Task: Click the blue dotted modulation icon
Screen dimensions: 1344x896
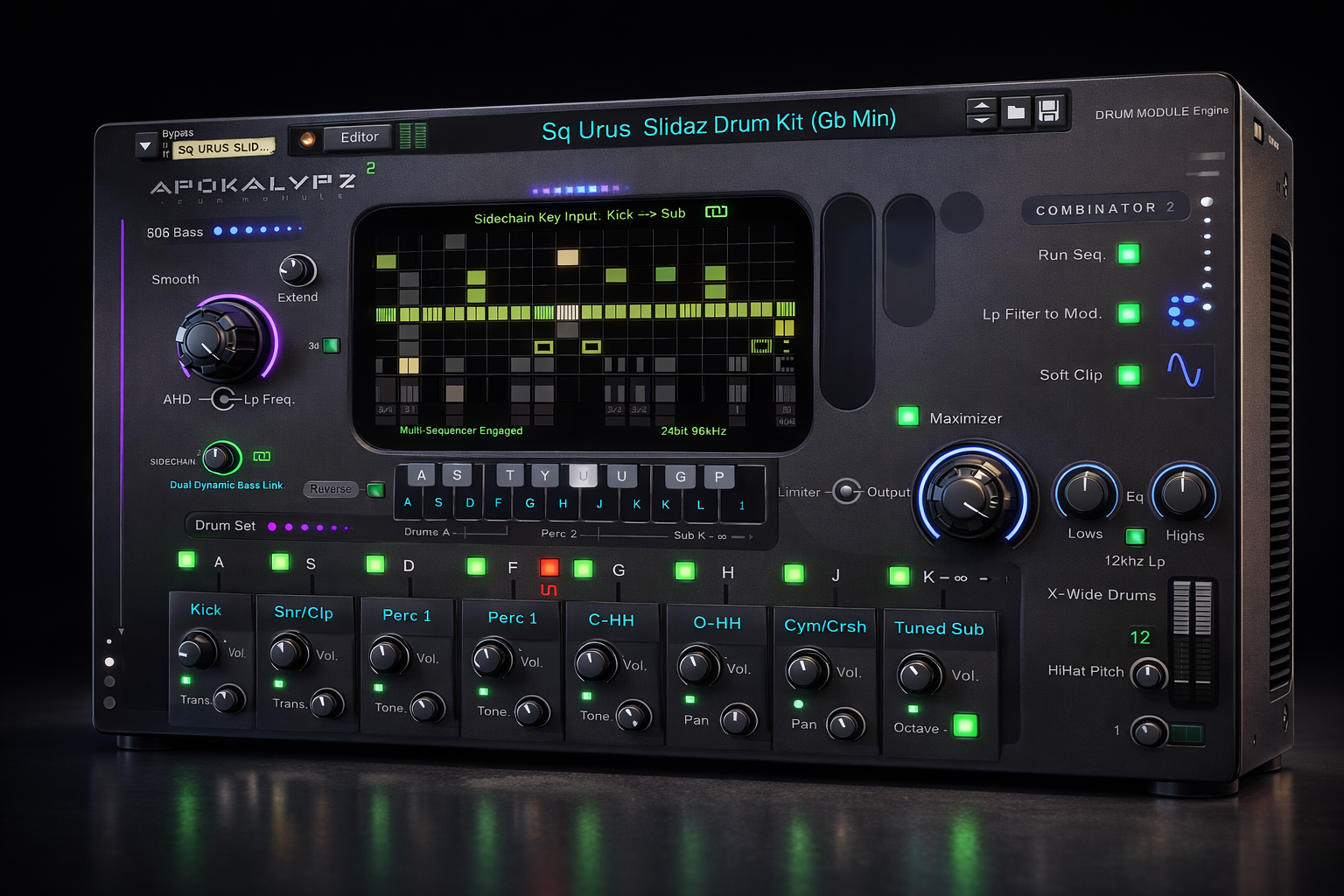Action: coord(1182,311)
